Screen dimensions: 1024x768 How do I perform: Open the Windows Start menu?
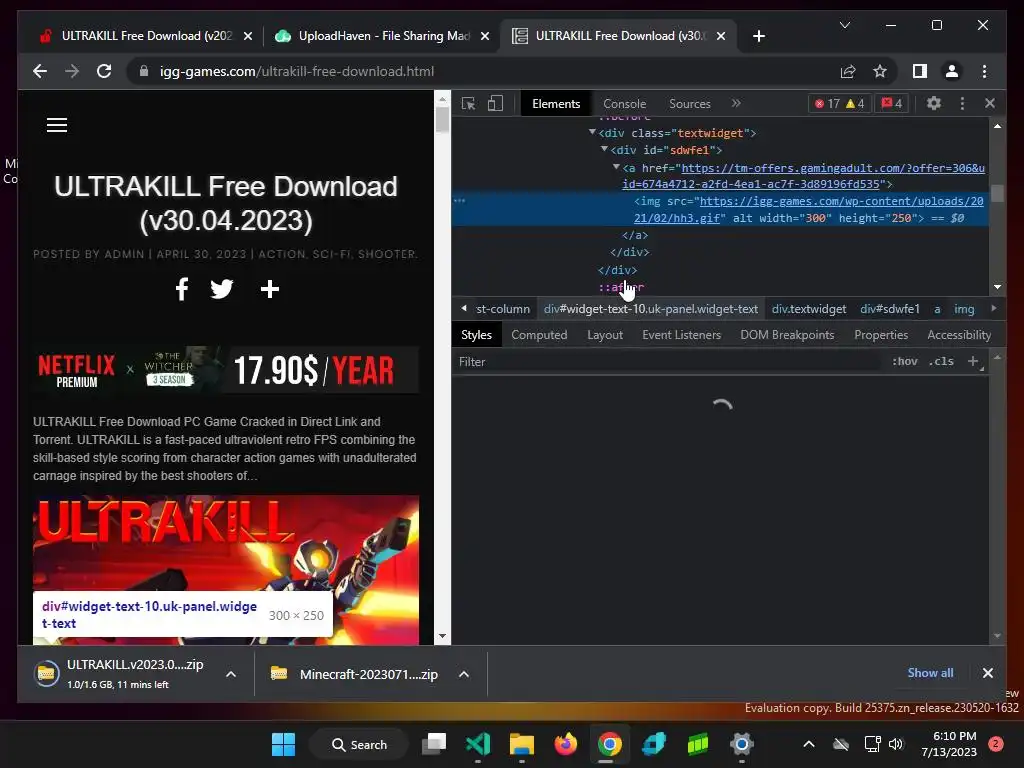283,744
